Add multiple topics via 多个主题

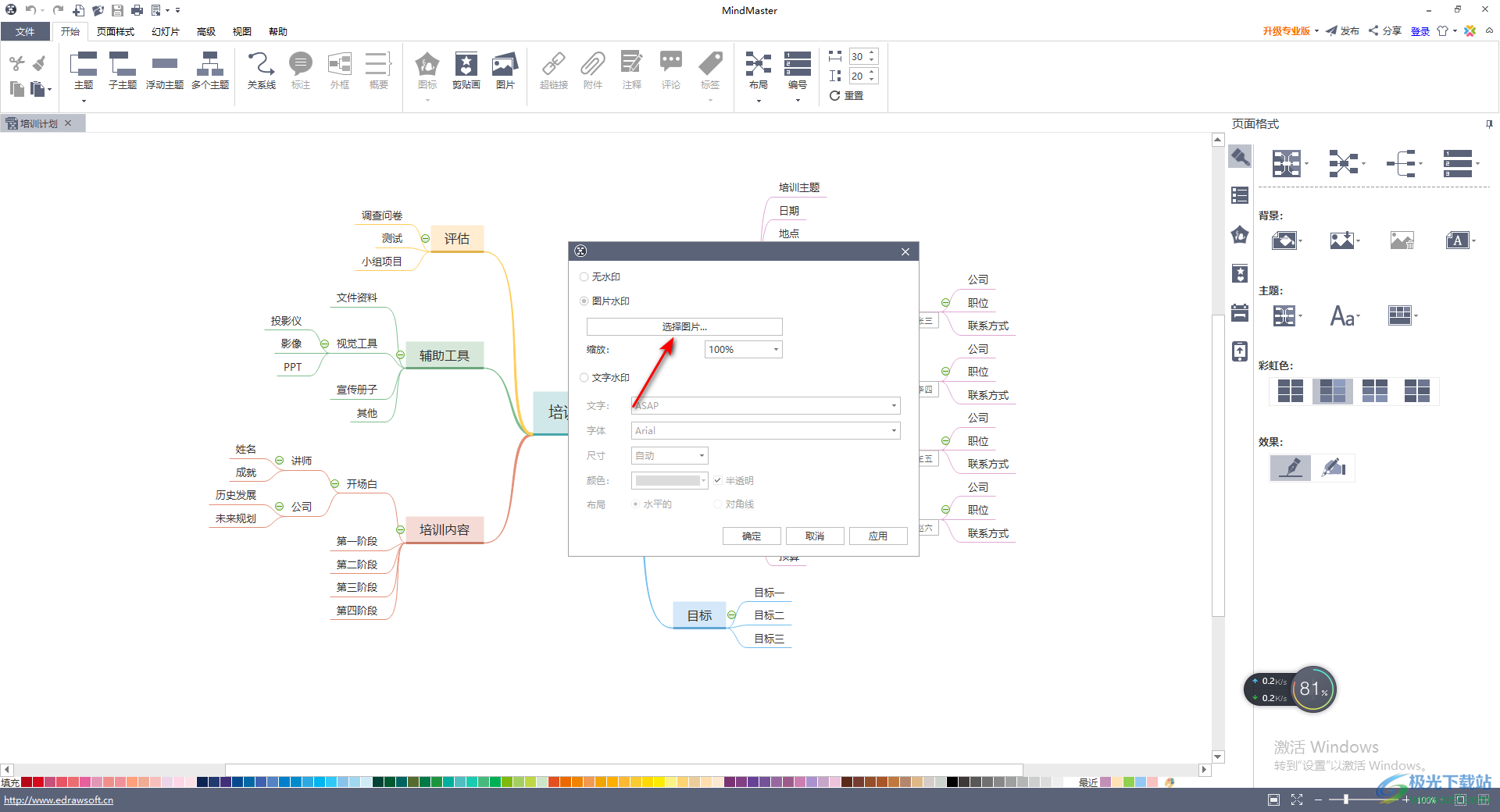(210, 70)
